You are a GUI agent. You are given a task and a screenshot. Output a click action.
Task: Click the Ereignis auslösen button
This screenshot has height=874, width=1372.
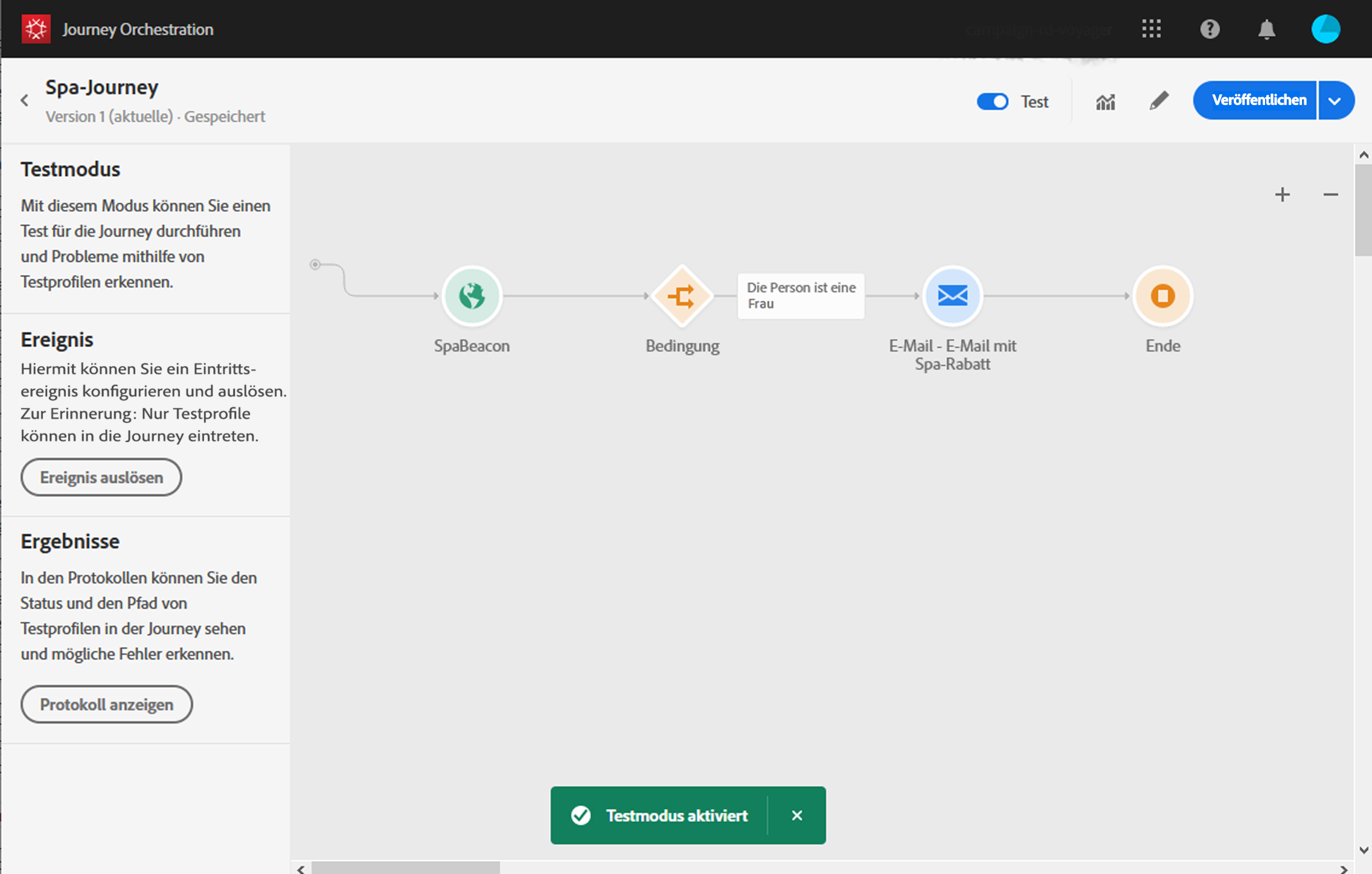101,477
